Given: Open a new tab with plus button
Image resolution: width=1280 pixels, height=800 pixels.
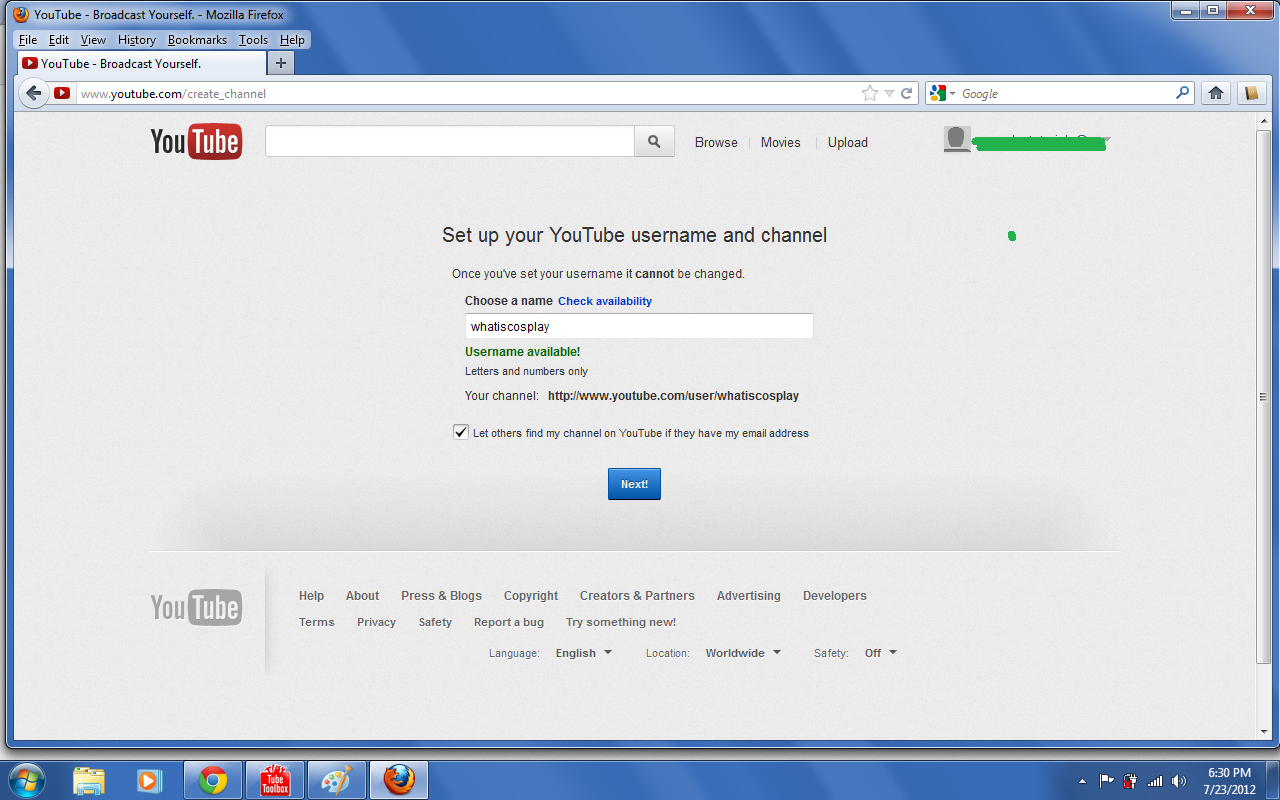Looking at the screenshot, I should click(x=281, y=63).
